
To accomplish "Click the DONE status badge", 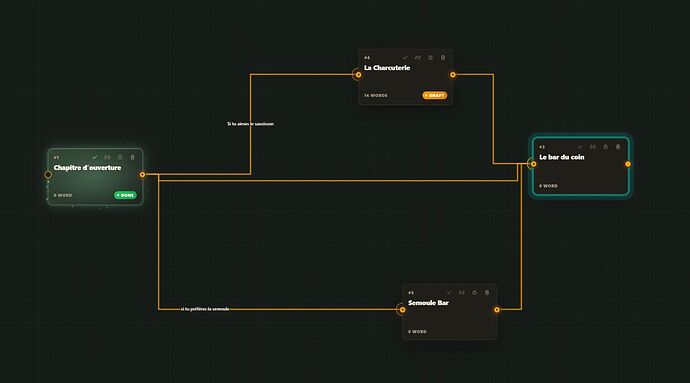I will pos(125,195).
